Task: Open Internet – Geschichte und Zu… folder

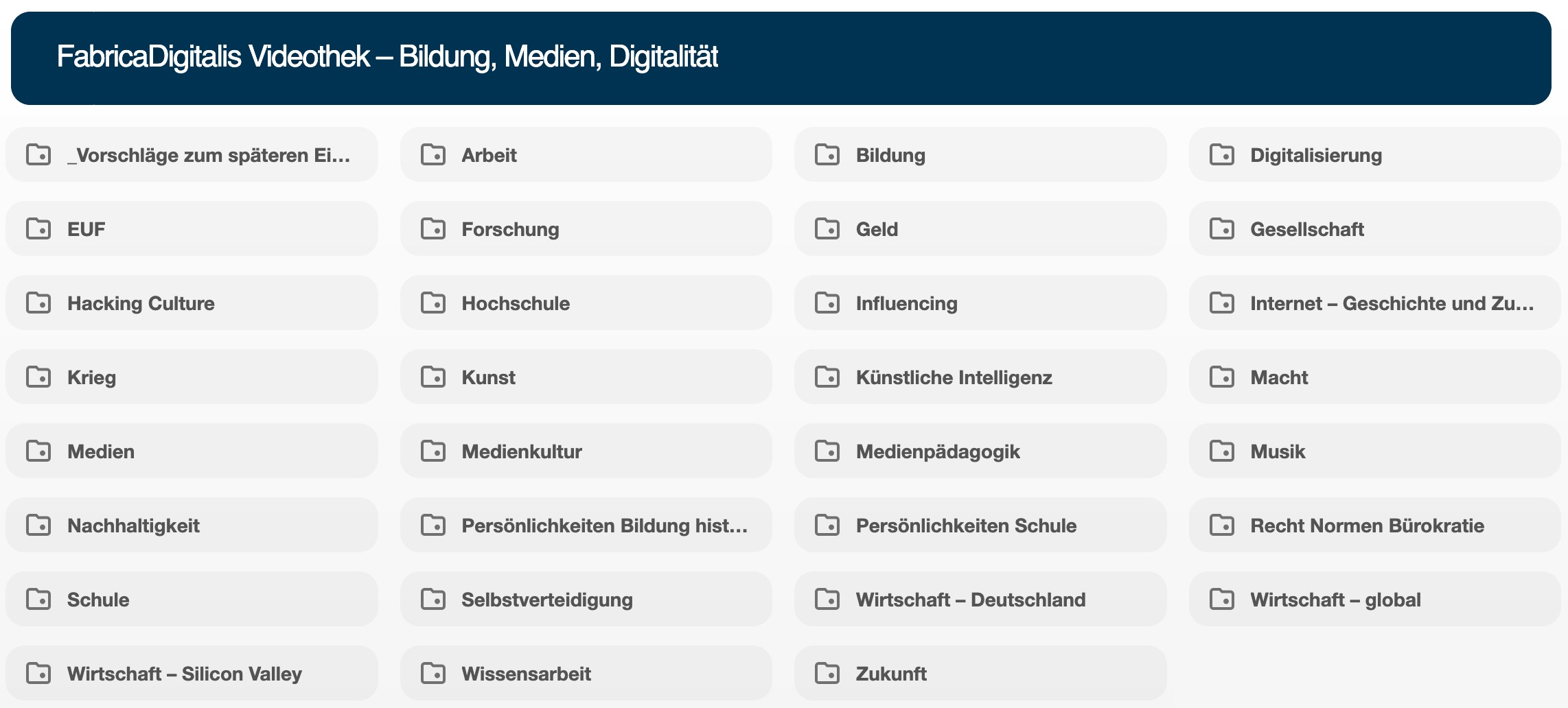Action: click(1392, 303)
